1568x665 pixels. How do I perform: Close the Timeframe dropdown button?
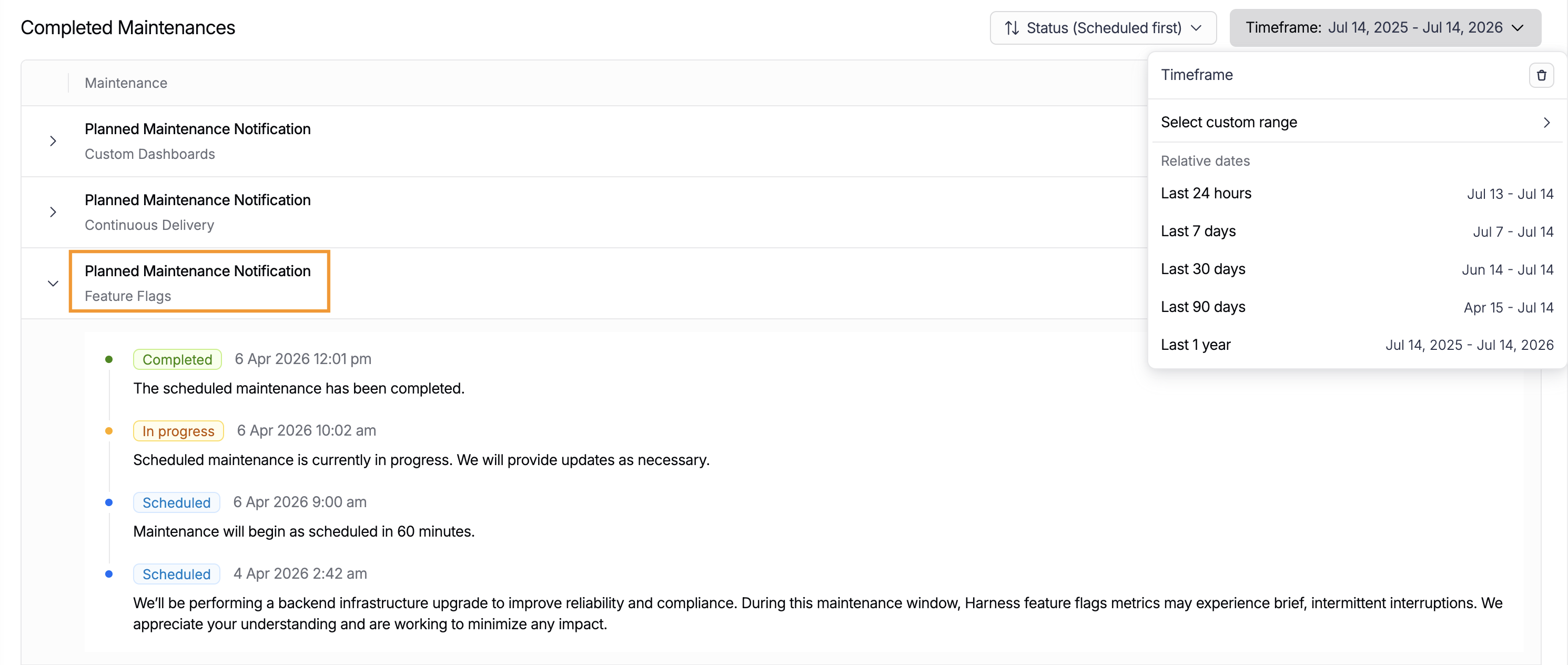[x=1385, y=28]
